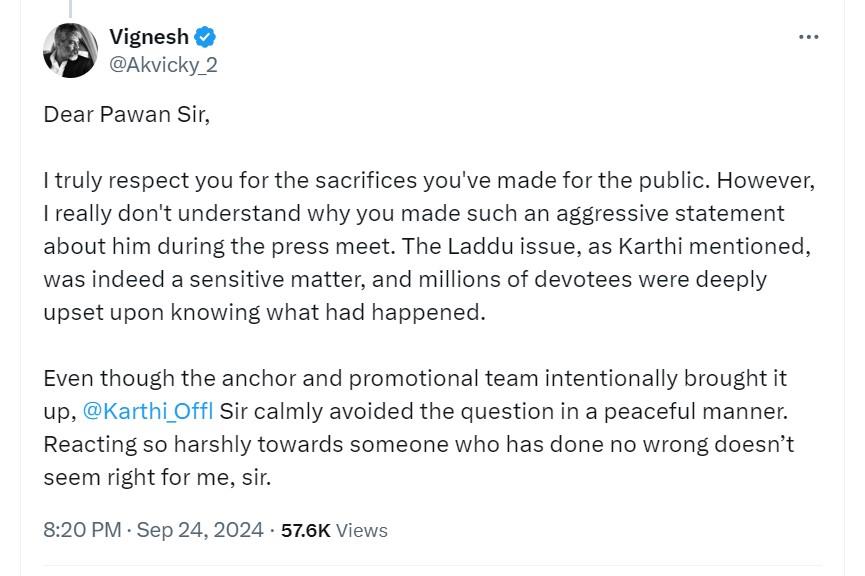Click the line starting 'Reacting so harshly'
This screenshot has width=865, height=576.
pos(419,444)
